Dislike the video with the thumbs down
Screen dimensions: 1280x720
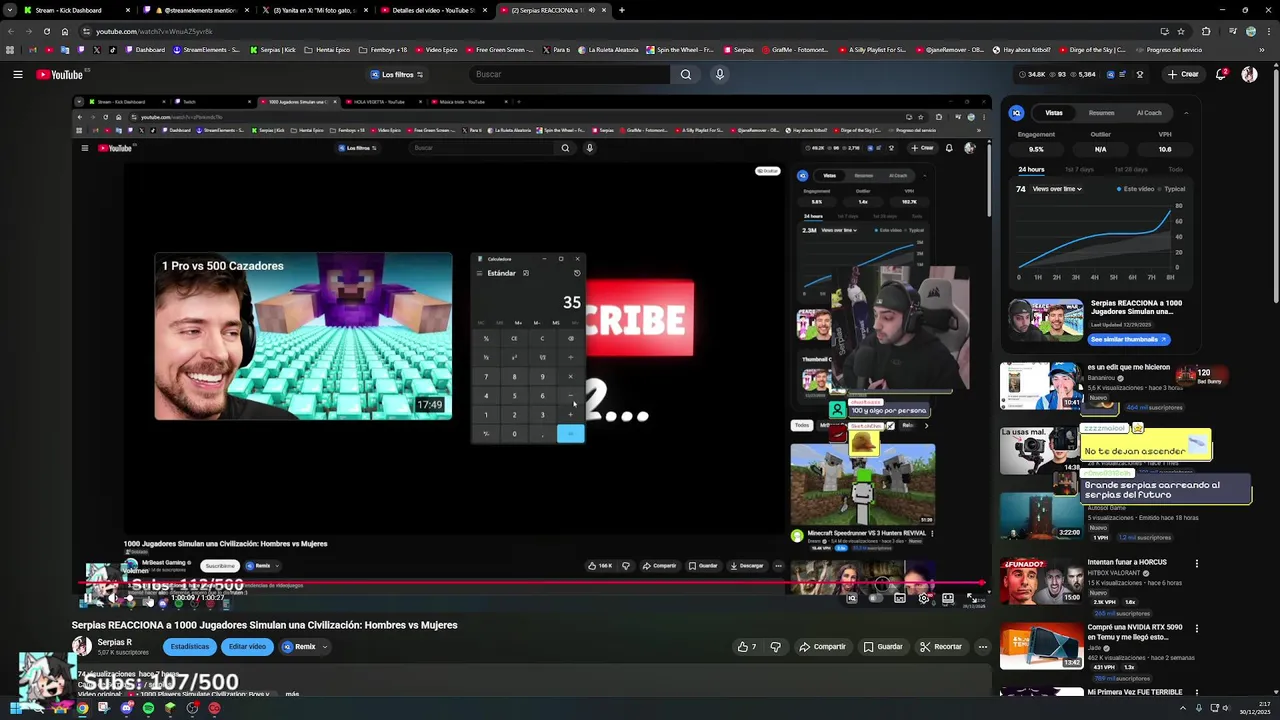click(775, 647)
